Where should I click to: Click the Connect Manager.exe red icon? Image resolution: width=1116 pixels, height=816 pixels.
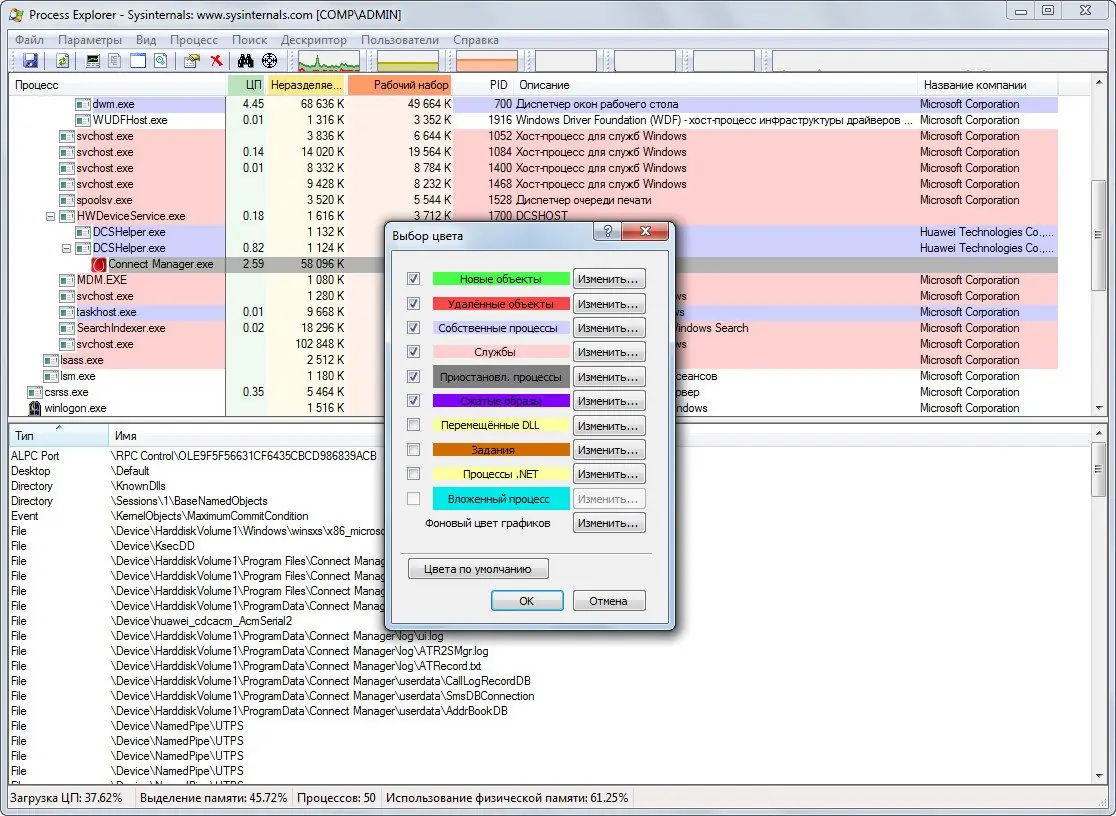click(99, 264)
